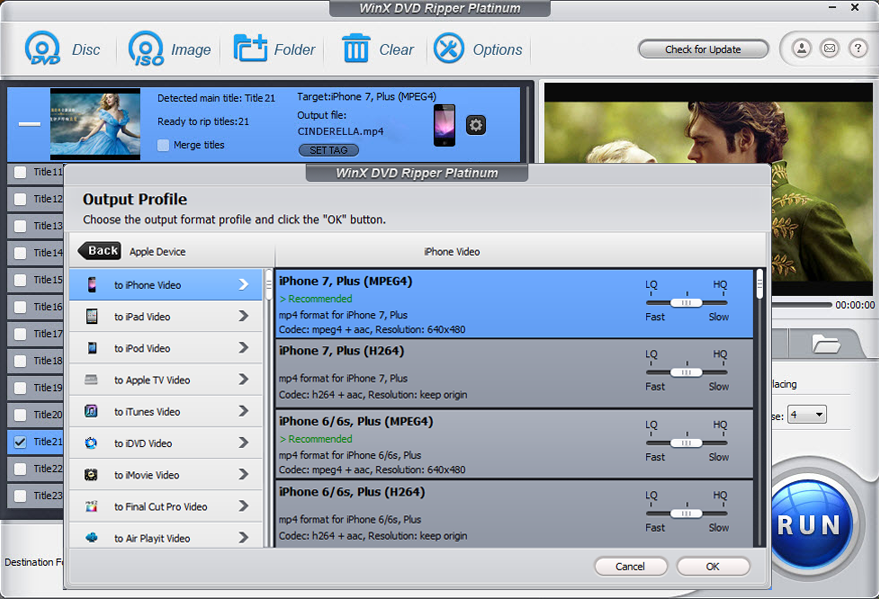Expand to iPad Video arrow
This screenshot has height=599, width=879.
pos(243,316)
